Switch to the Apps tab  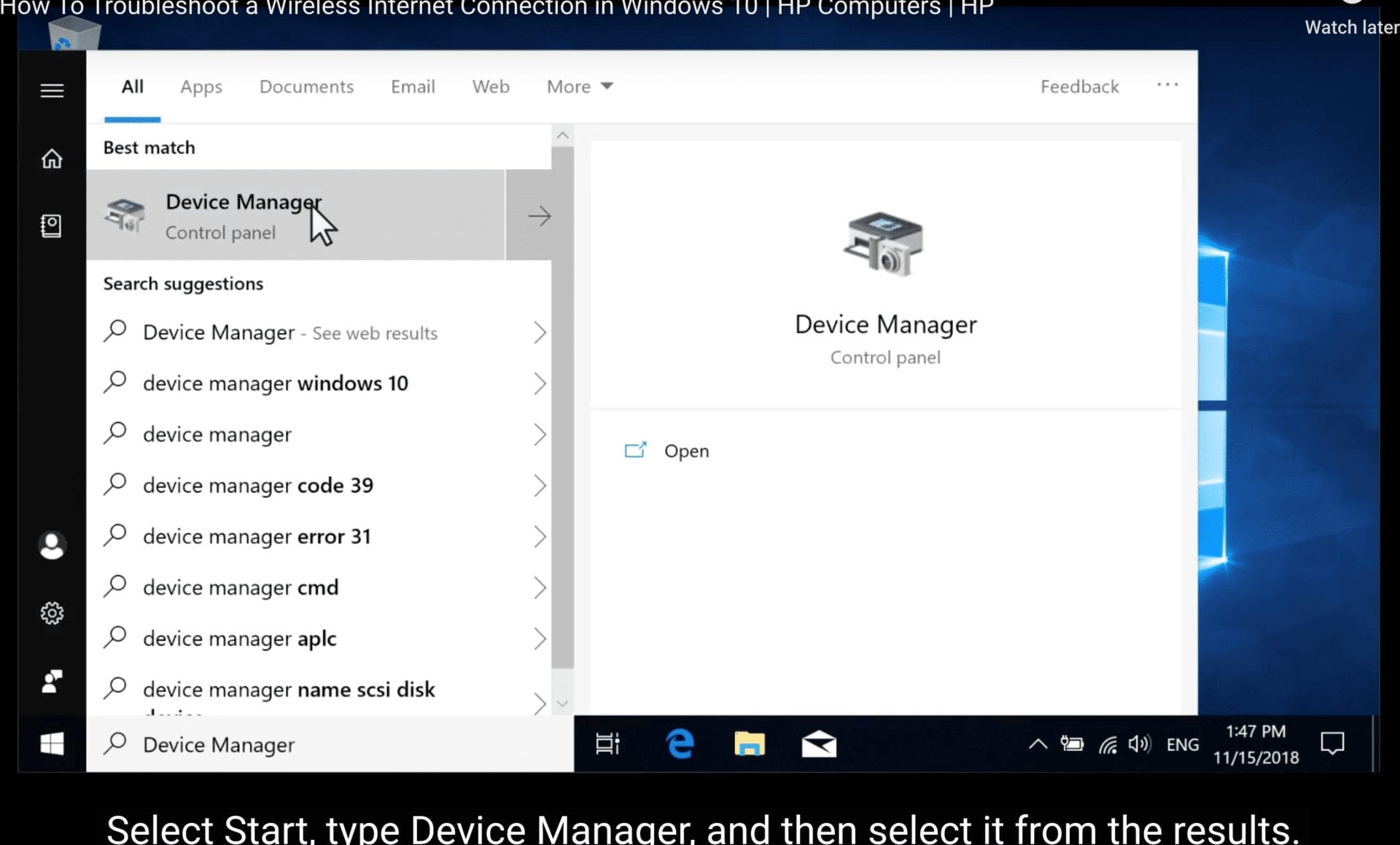[x=201, y=87]
